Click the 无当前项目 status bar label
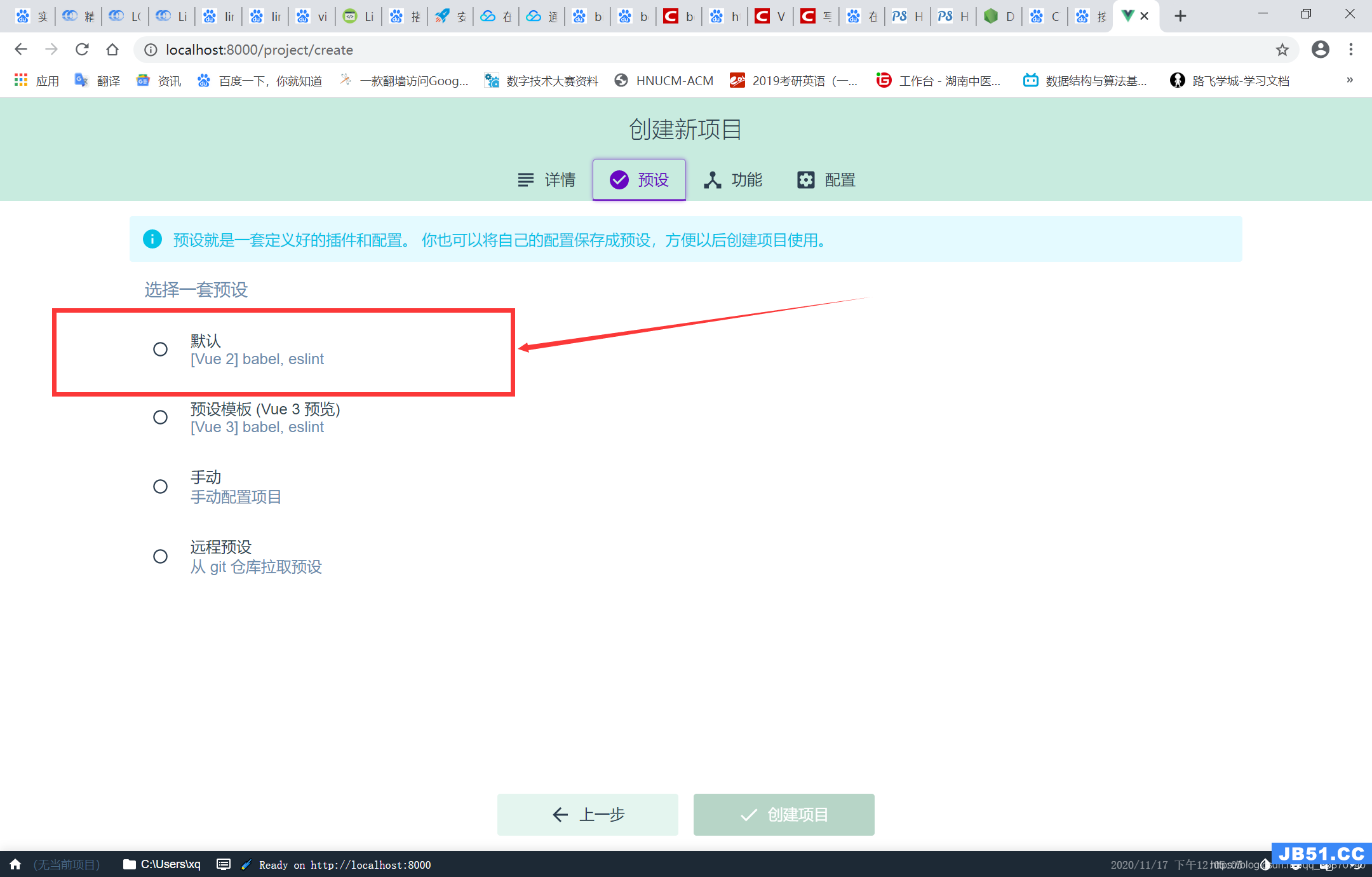This screenshot has height=877, width=1372. [67, 865]
